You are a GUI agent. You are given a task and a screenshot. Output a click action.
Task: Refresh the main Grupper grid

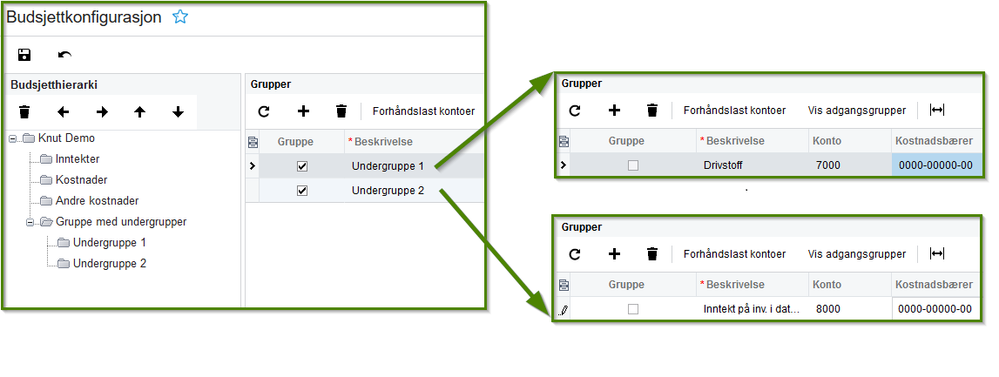(x=264, y=111)
